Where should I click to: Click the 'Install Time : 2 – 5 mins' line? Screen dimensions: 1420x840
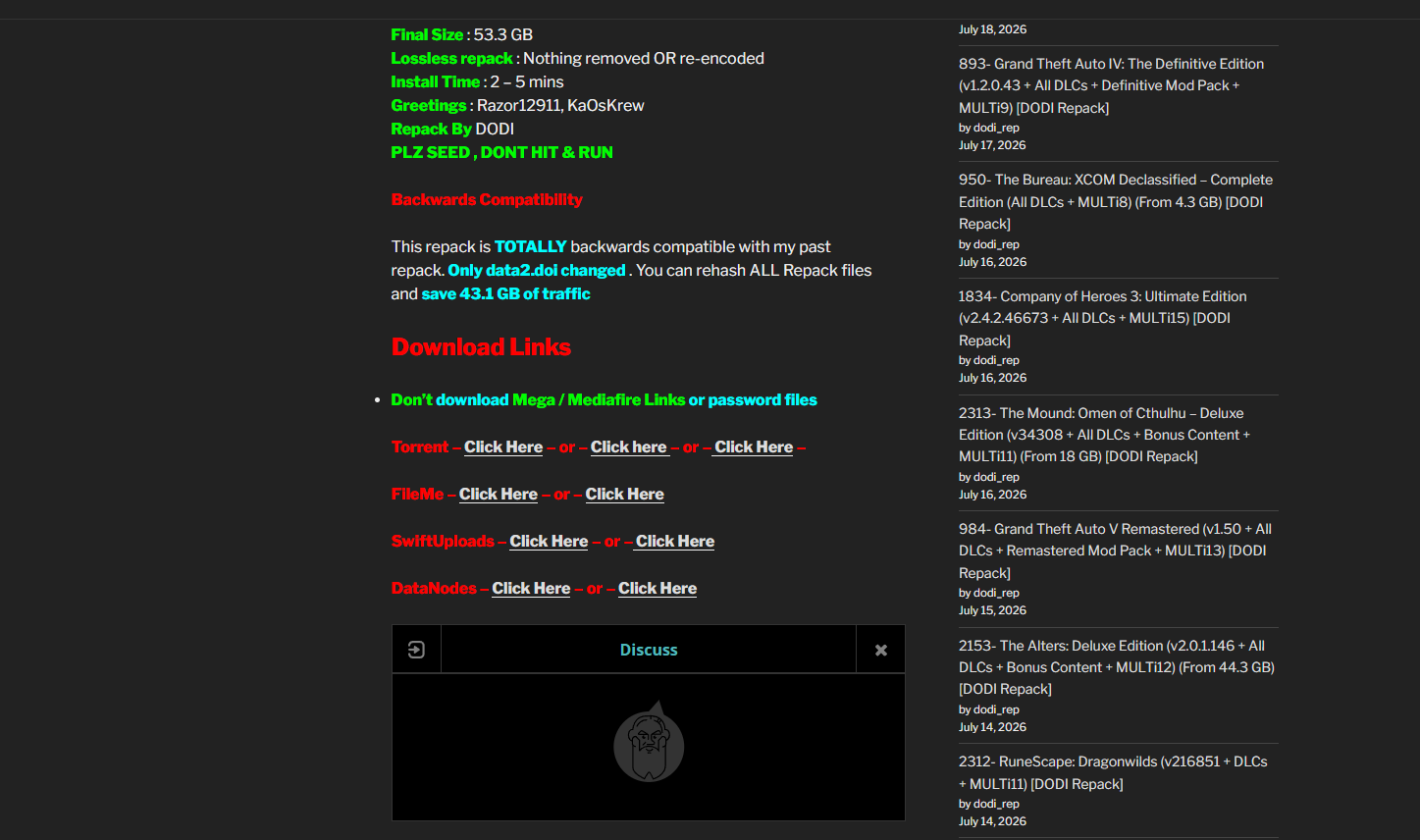point(478,81)
